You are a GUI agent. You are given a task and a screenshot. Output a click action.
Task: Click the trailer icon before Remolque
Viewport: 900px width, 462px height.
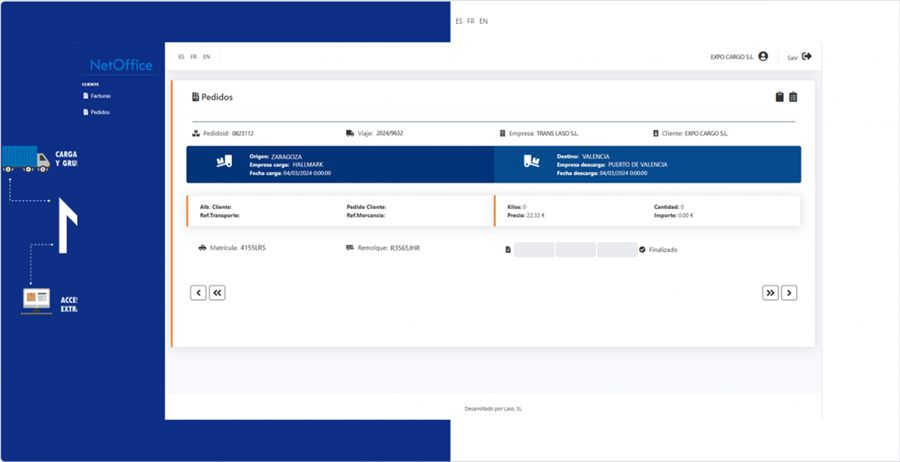(x=350, y=248)
